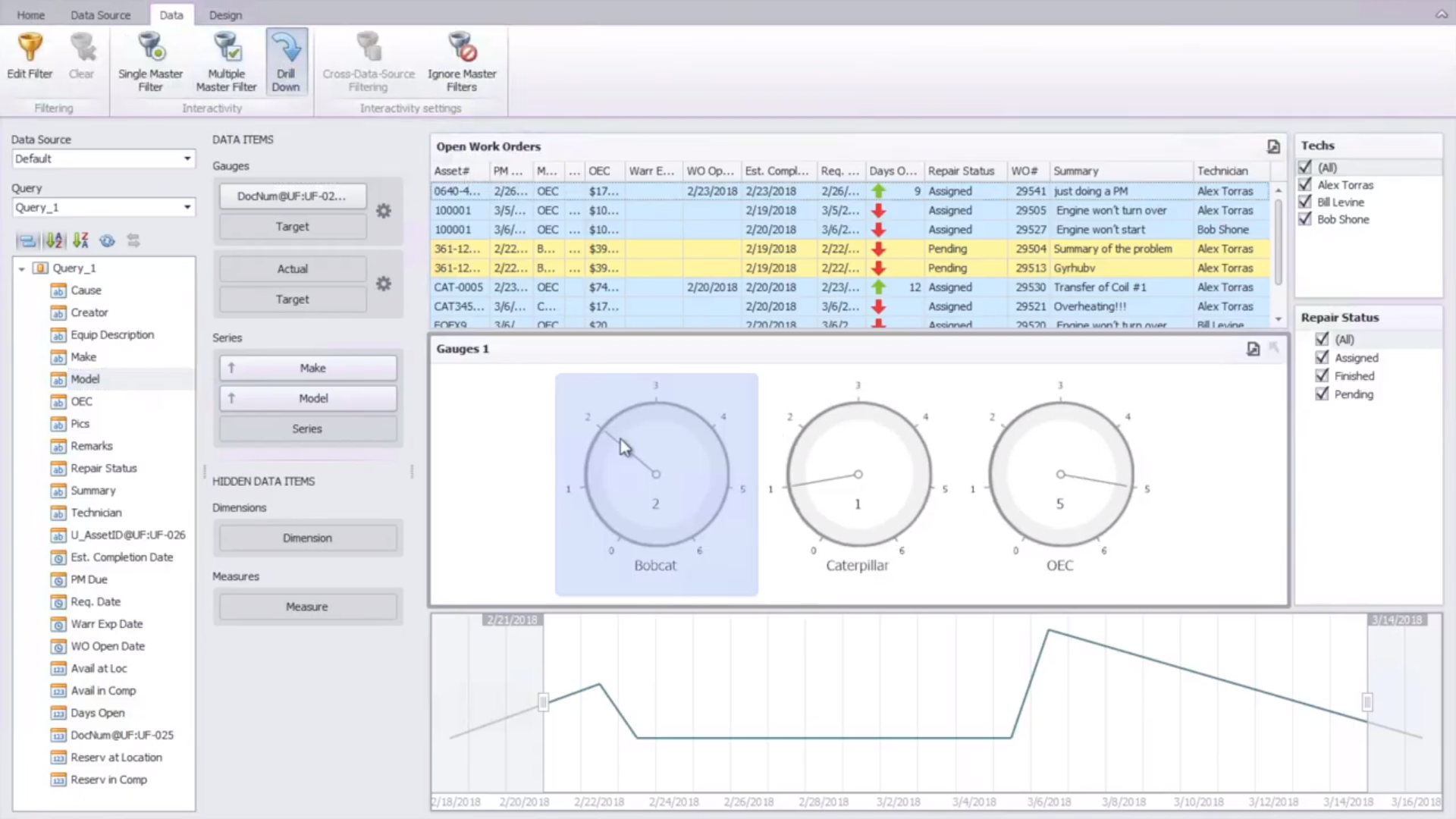Switch to the Design ribbon tab

click(x=225, y=14)
